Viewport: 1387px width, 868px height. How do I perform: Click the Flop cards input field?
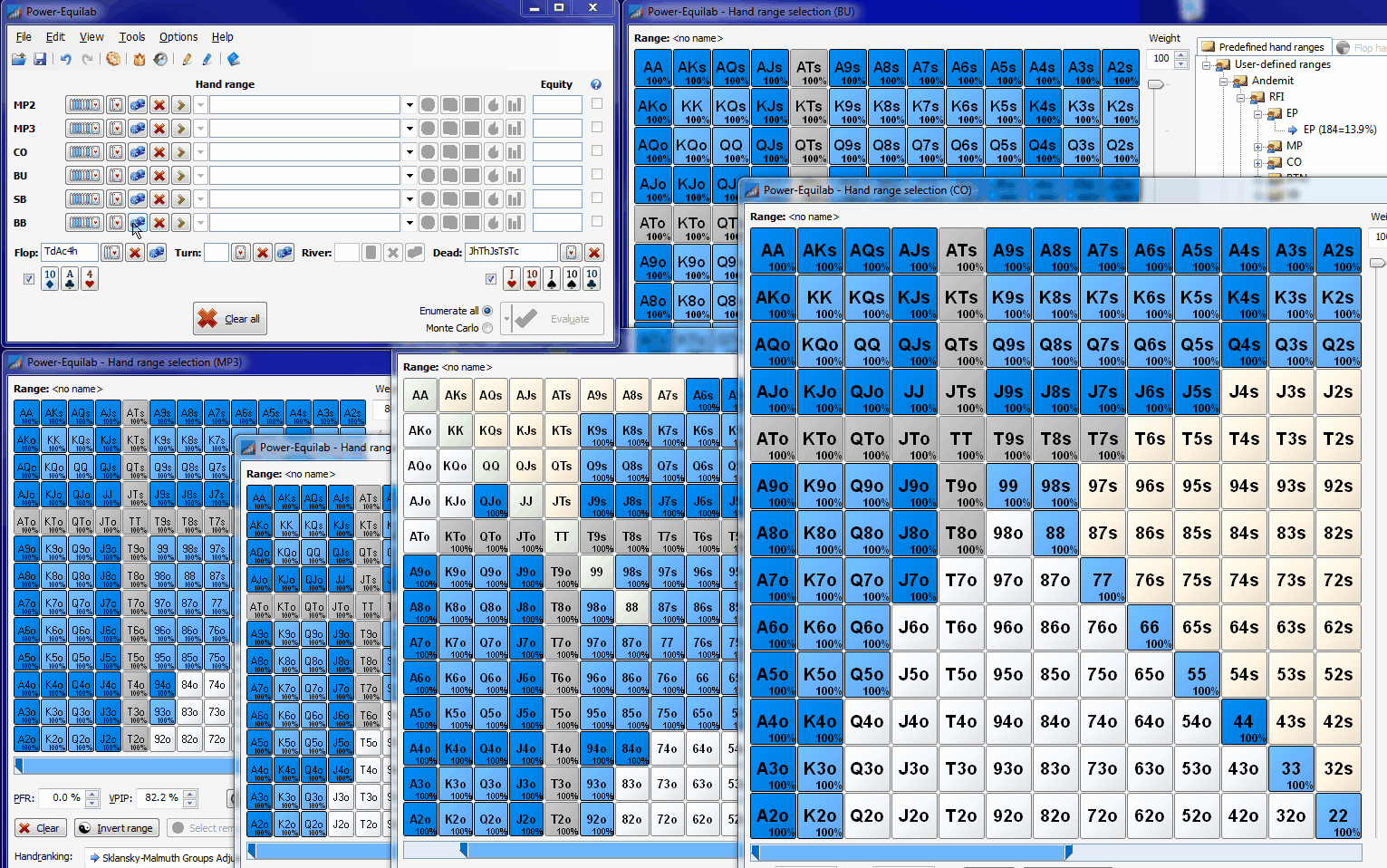(x=70, y=253)
